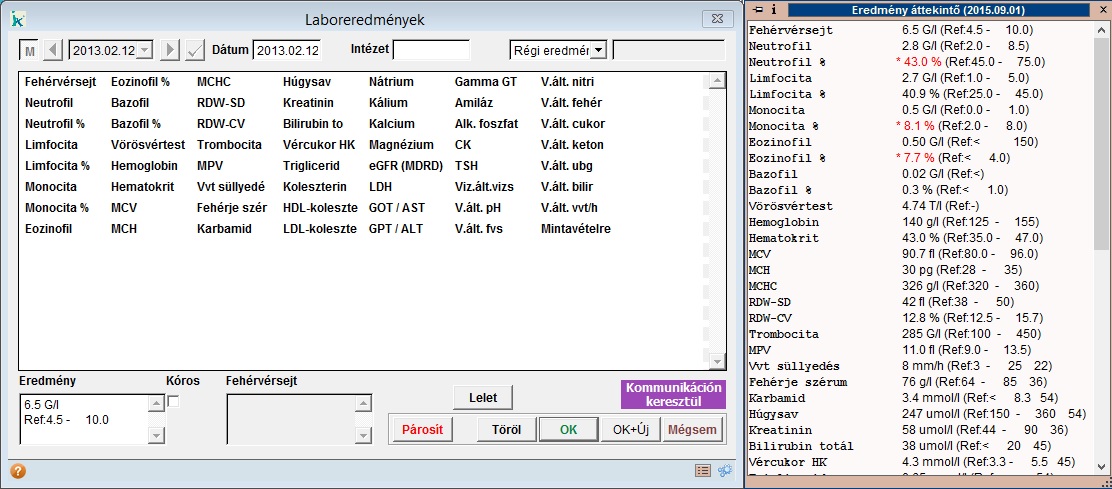Check the Kóros checkbox
Viewport: 1112px width, 489px height.
point(173,401)
